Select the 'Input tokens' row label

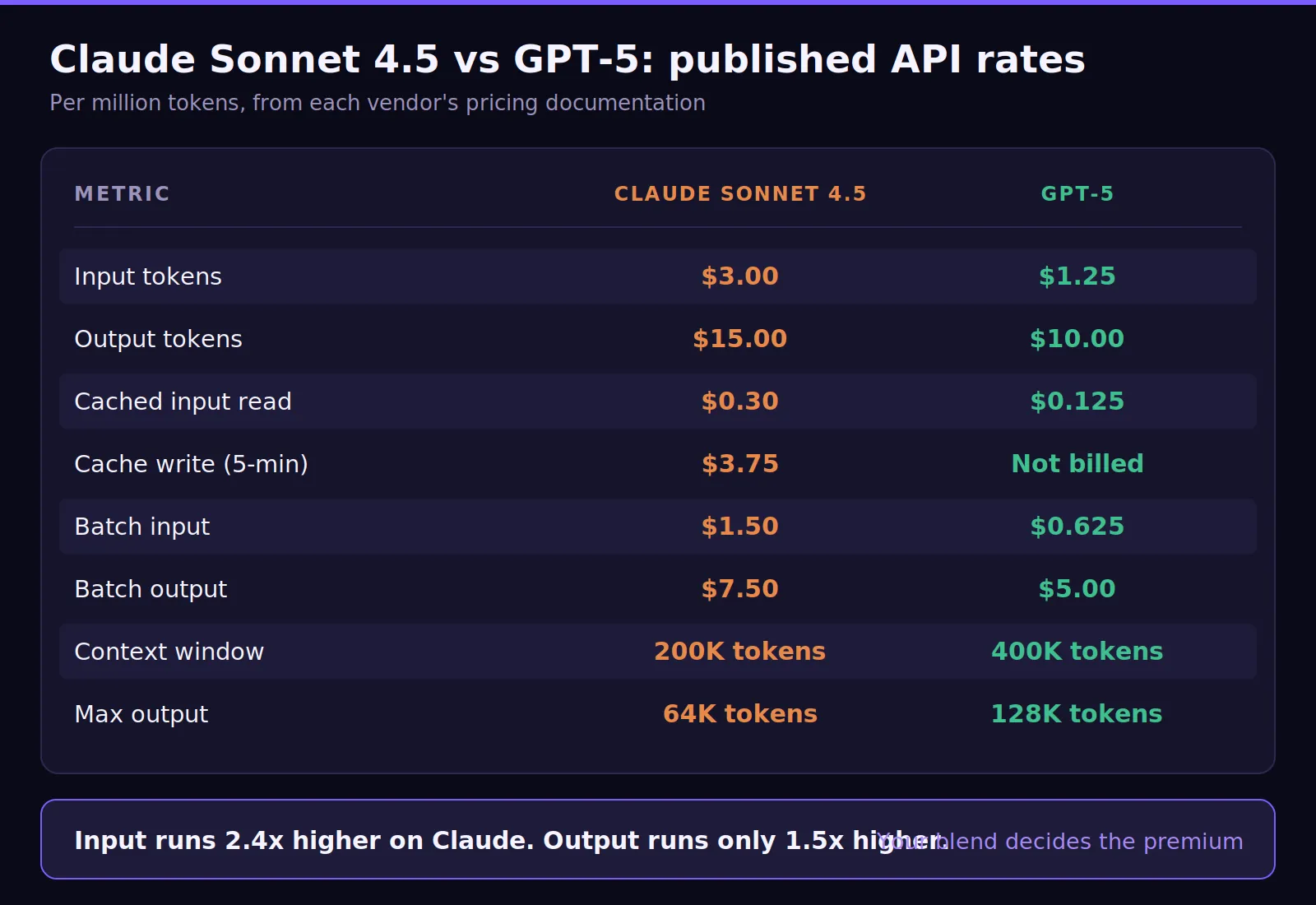click(x=148, y=276)
